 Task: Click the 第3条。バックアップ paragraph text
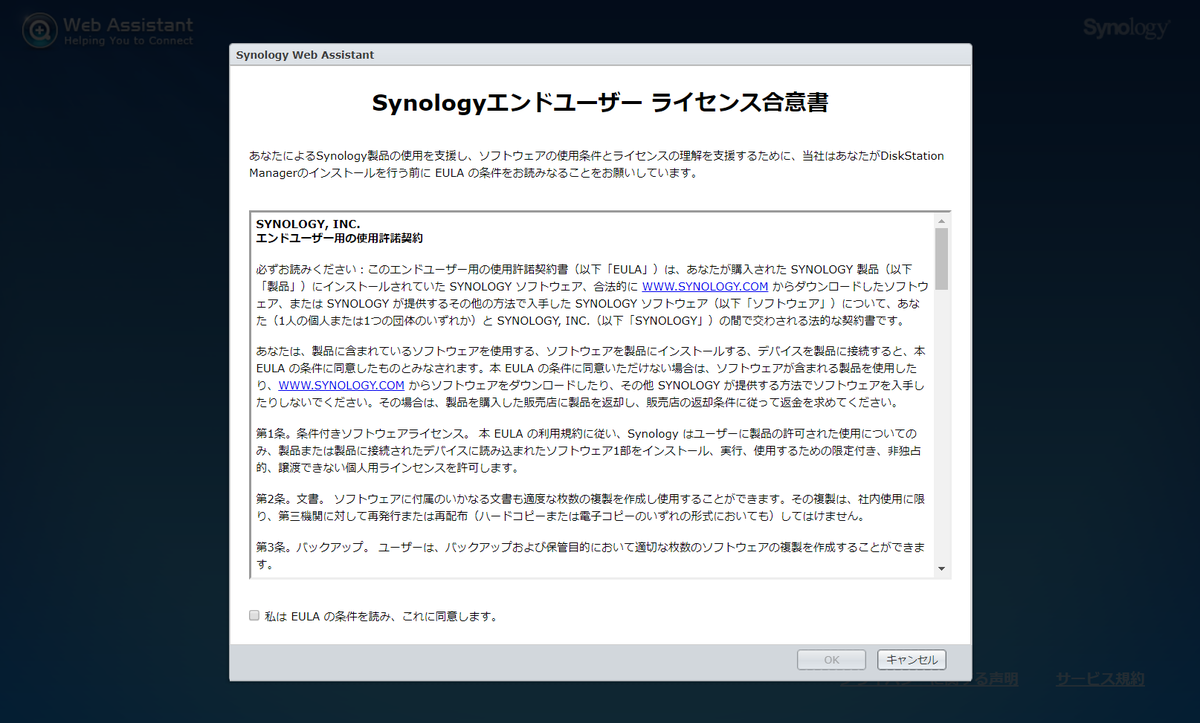pyautogui.click(x=590, y=556)
